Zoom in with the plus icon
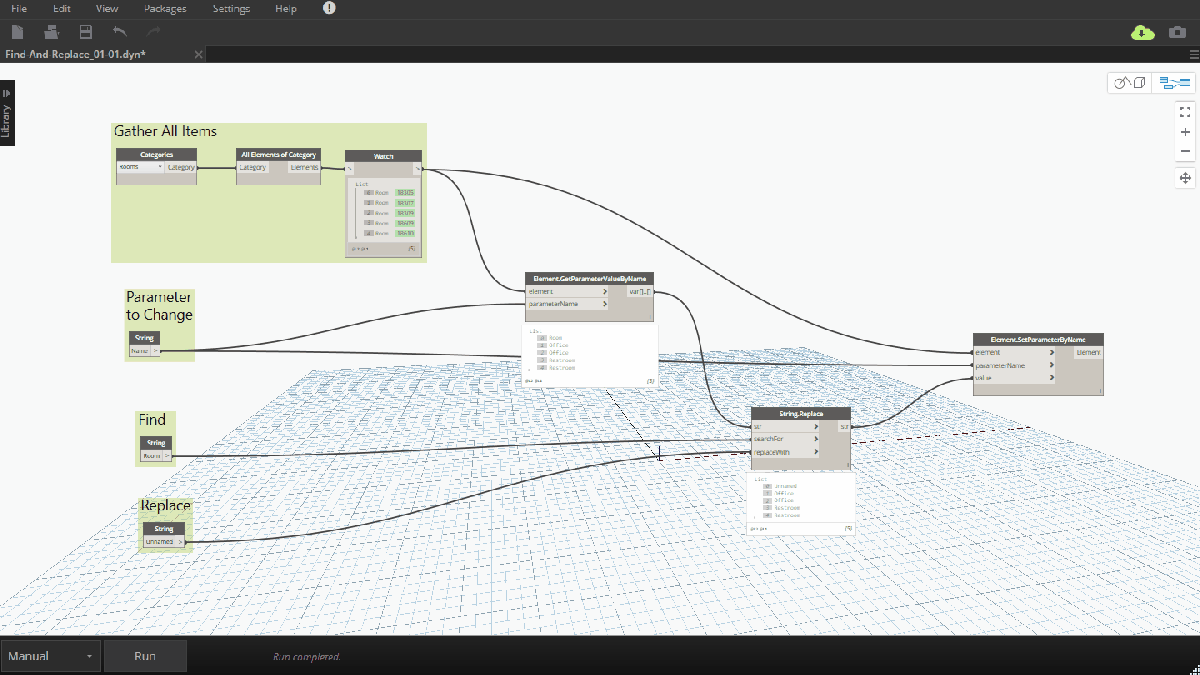 point(1185,132)
